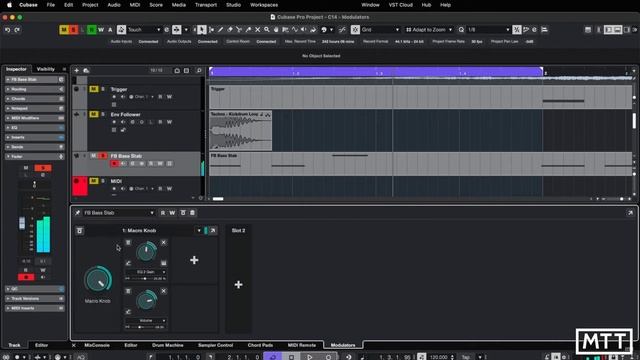
Task: Toggle cycle loop in transport bar
Action: coord(273,357)
